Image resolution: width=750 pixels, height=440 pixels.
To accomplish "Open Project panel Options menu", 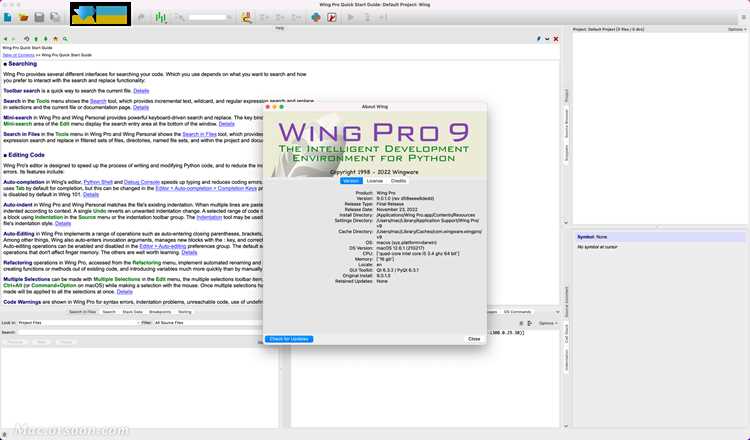I will [x=737, y=30].
